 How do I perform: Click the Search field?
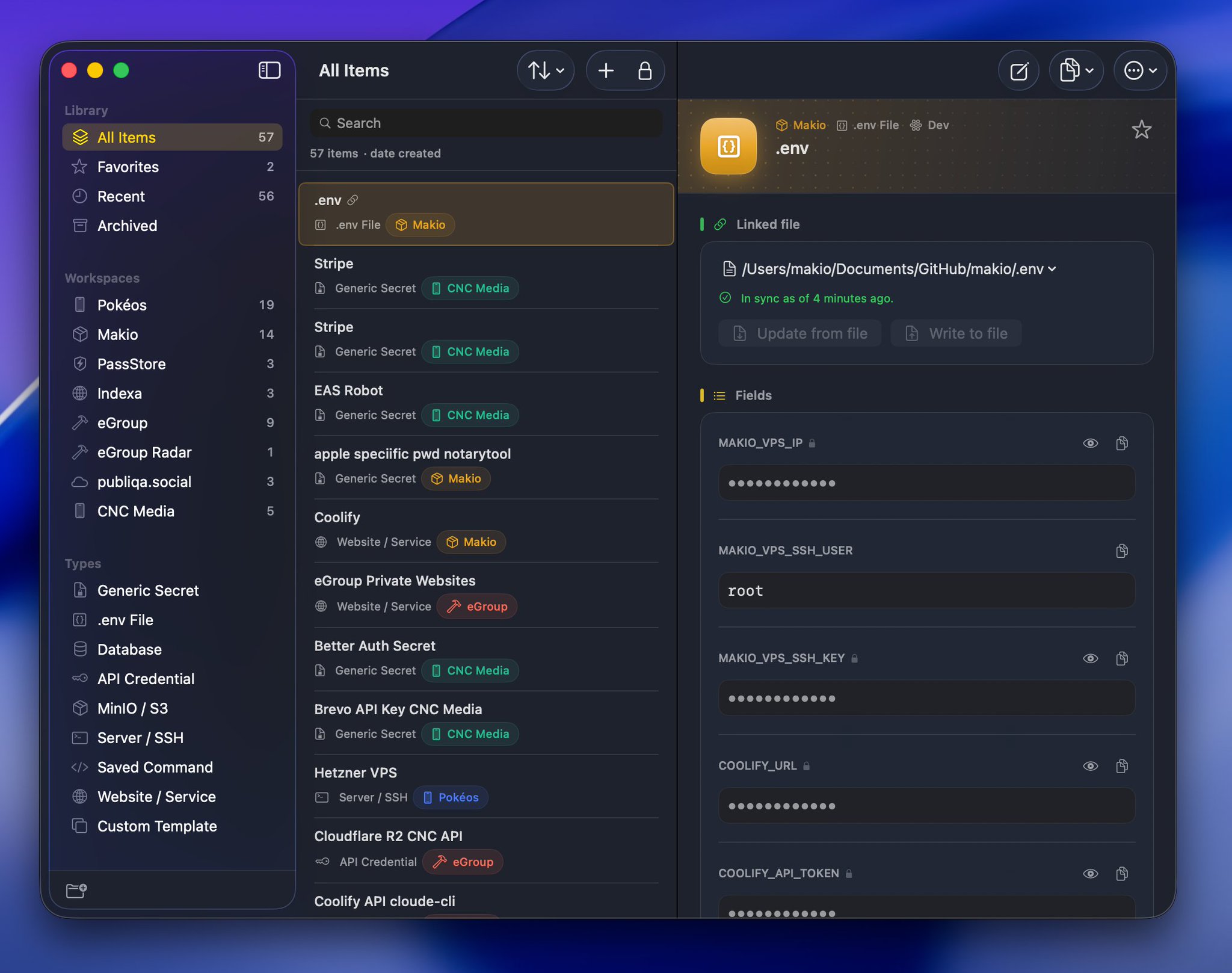point(486,123)
